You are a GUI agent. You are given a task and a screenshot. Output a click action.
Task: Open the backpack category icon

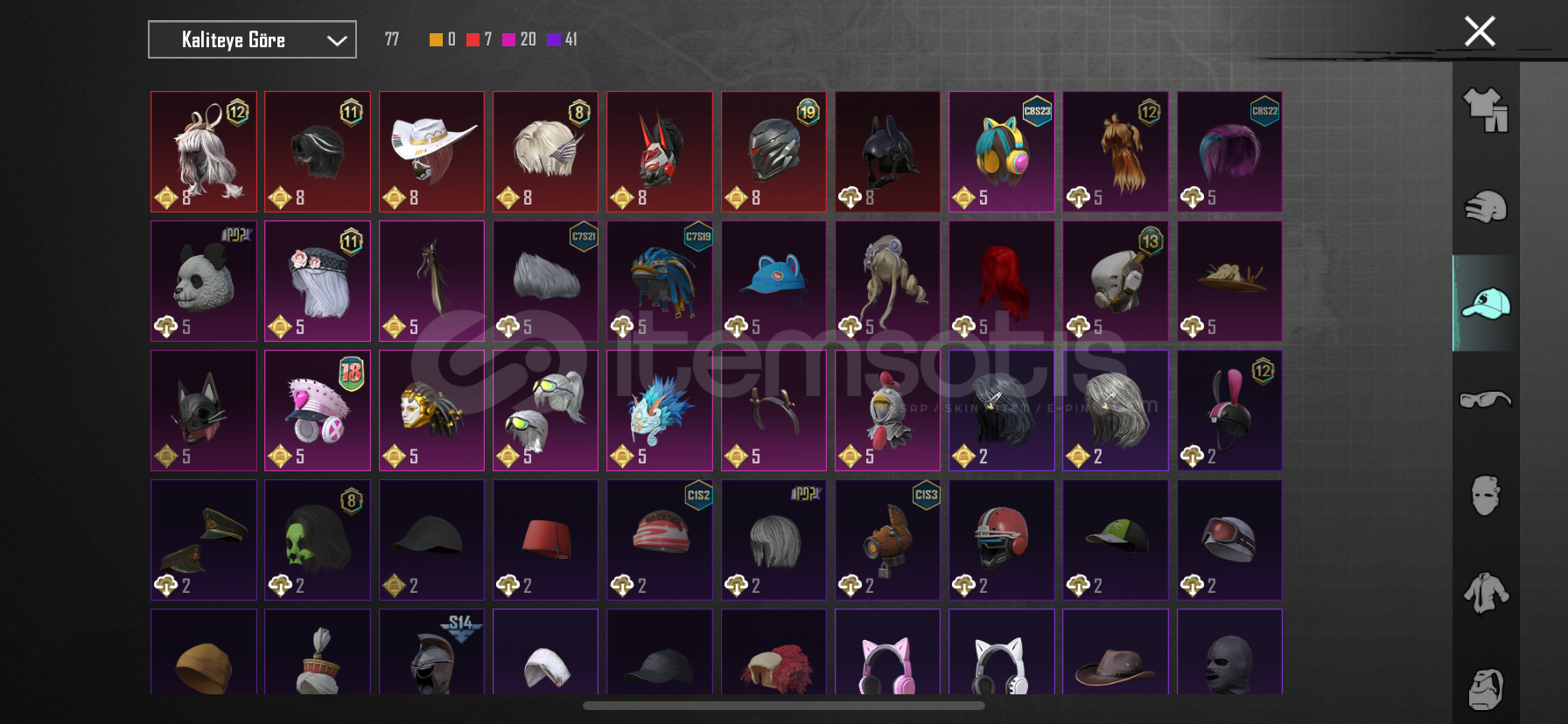pyautogui.click(x=1486, y=689)
